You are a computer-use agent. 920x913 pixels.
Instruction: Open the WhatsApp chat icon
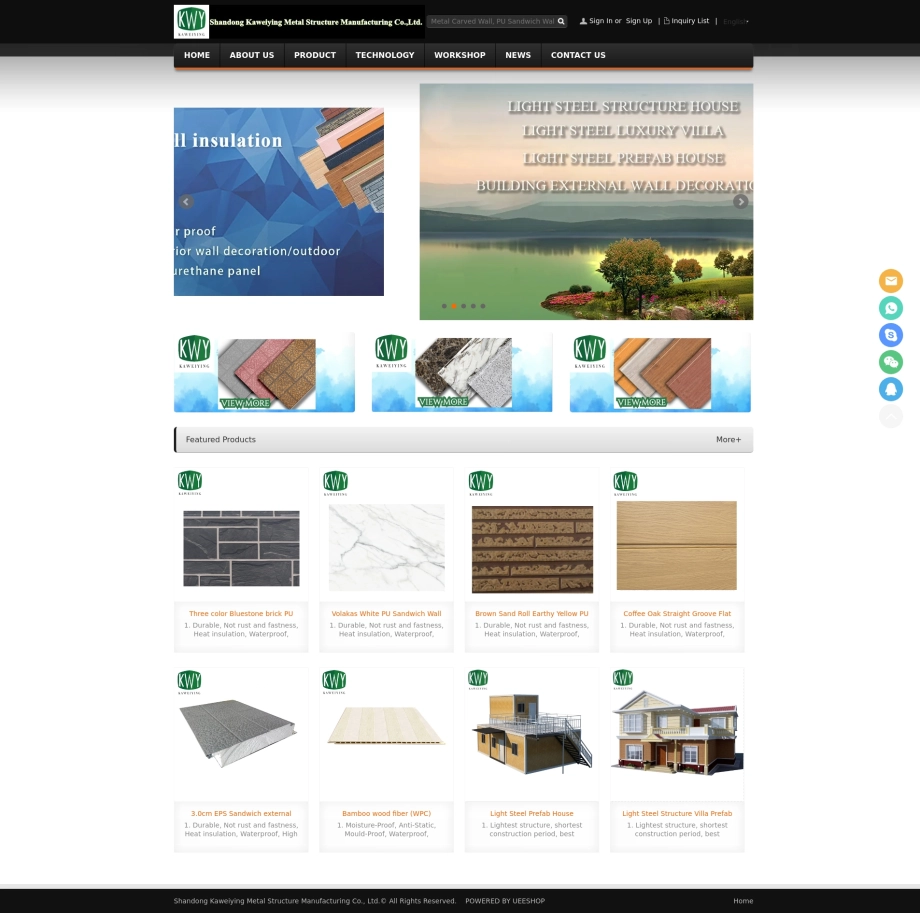(890, 307)
